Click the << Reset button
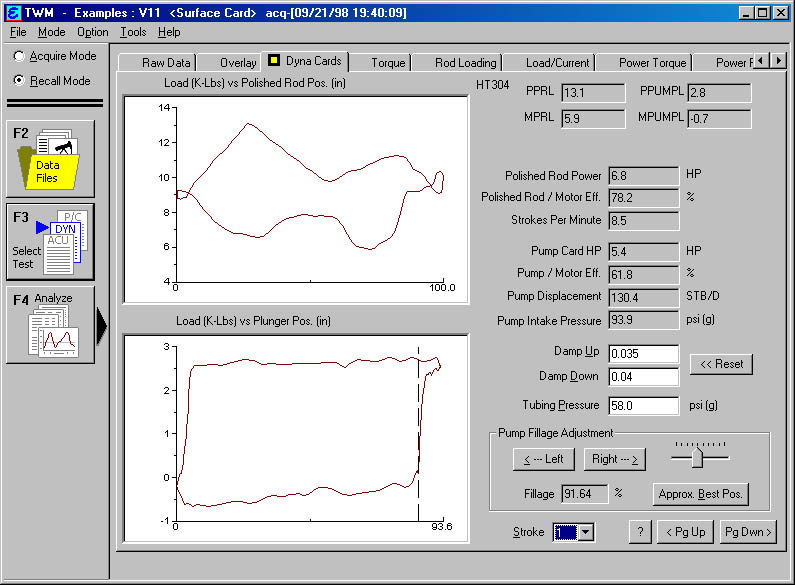Viewport: 795px width, 585px height. [721, 364]
